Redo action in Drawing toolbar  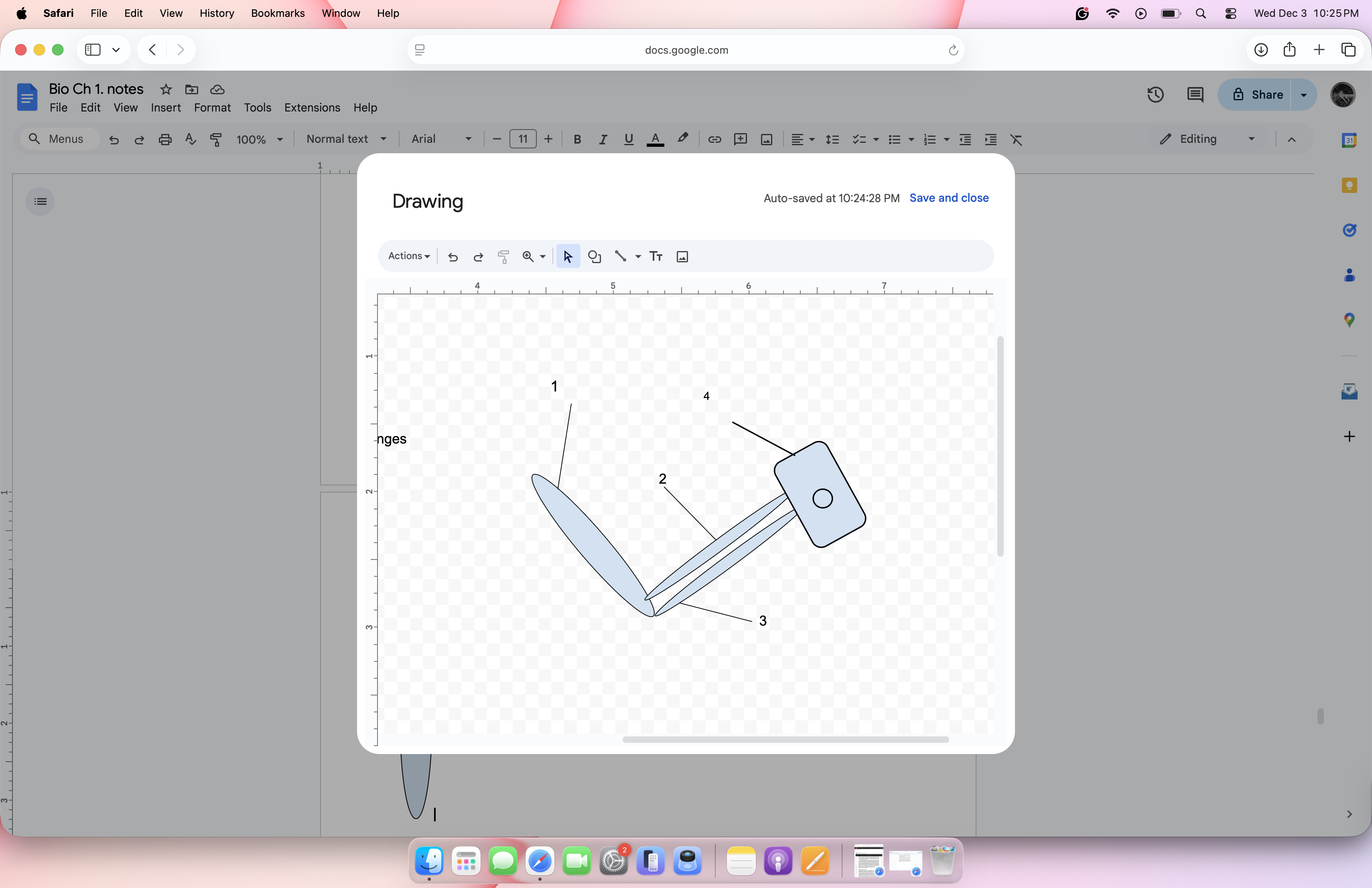pyautogui.click(x=478, y=256)
